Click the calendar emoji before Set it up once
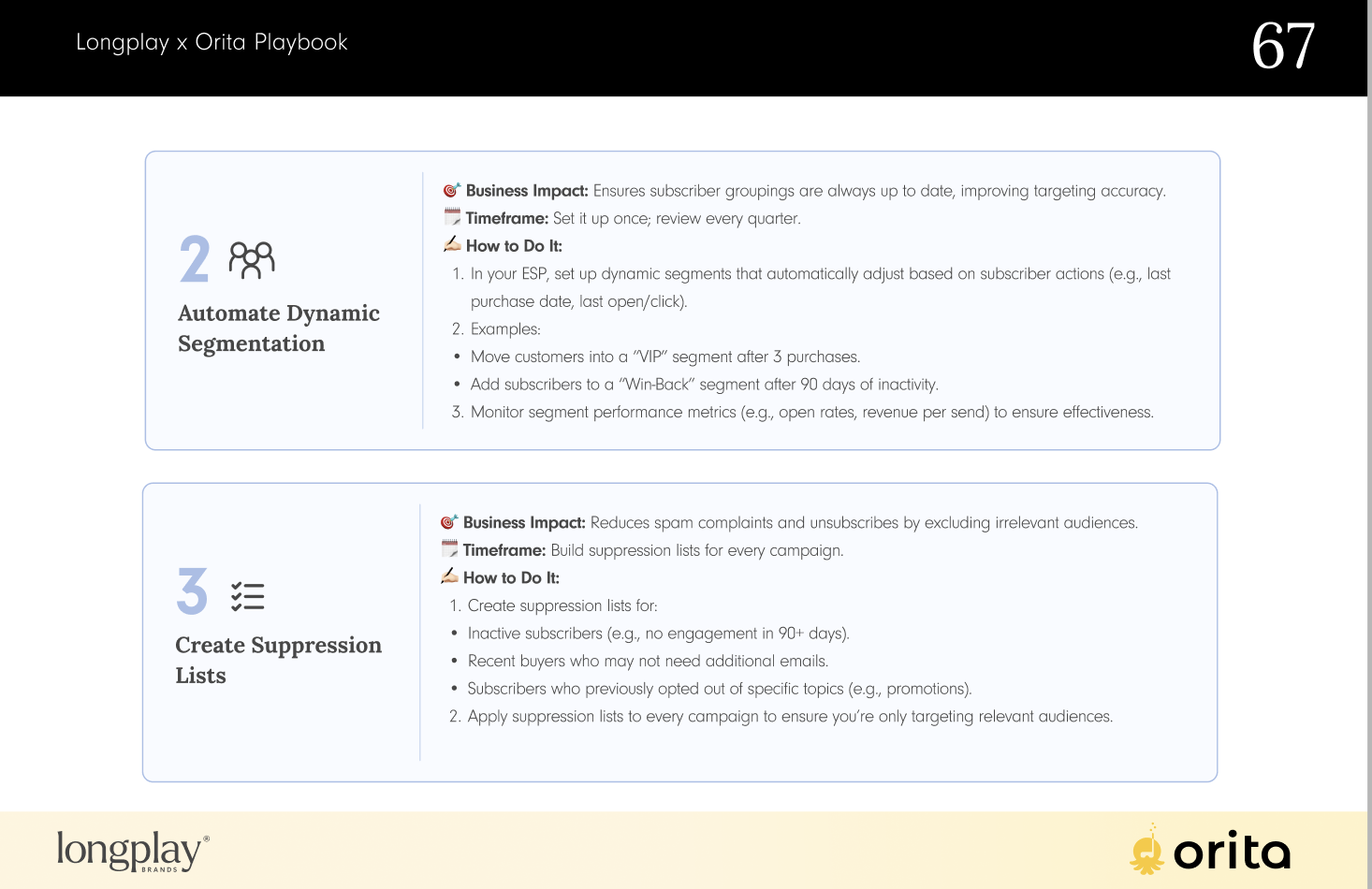Viewport: 1372px width, 889px height. [x=452, y=217]
